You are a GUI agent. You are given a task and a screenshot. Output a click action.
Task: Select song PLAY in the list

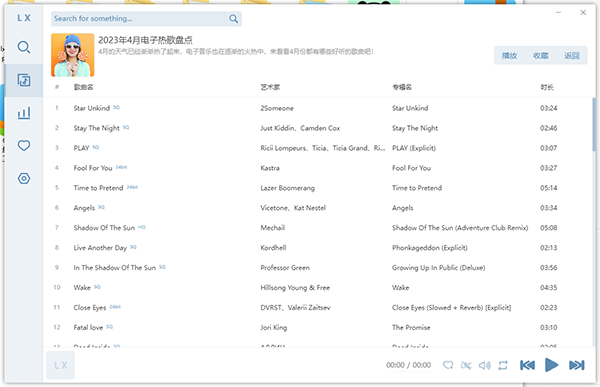coord(81,148)
